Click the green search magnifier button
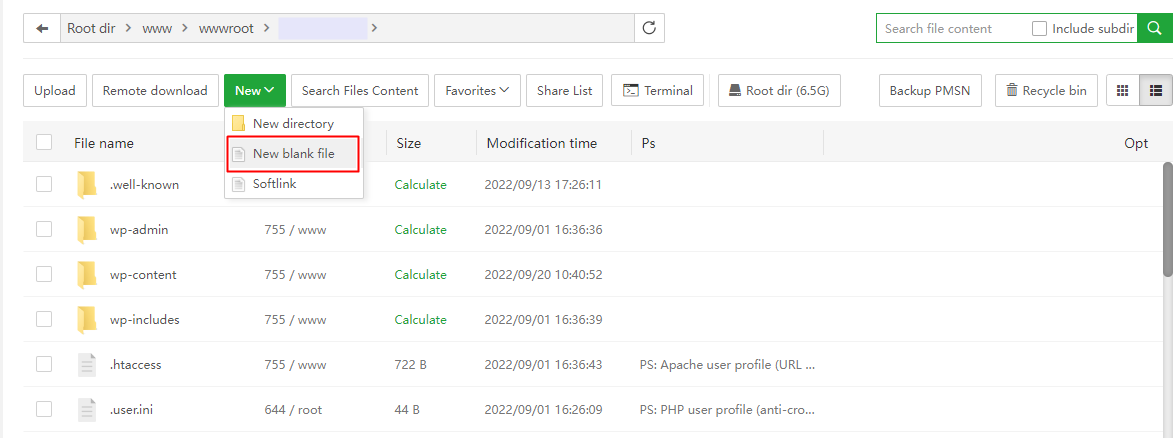 1156,28
